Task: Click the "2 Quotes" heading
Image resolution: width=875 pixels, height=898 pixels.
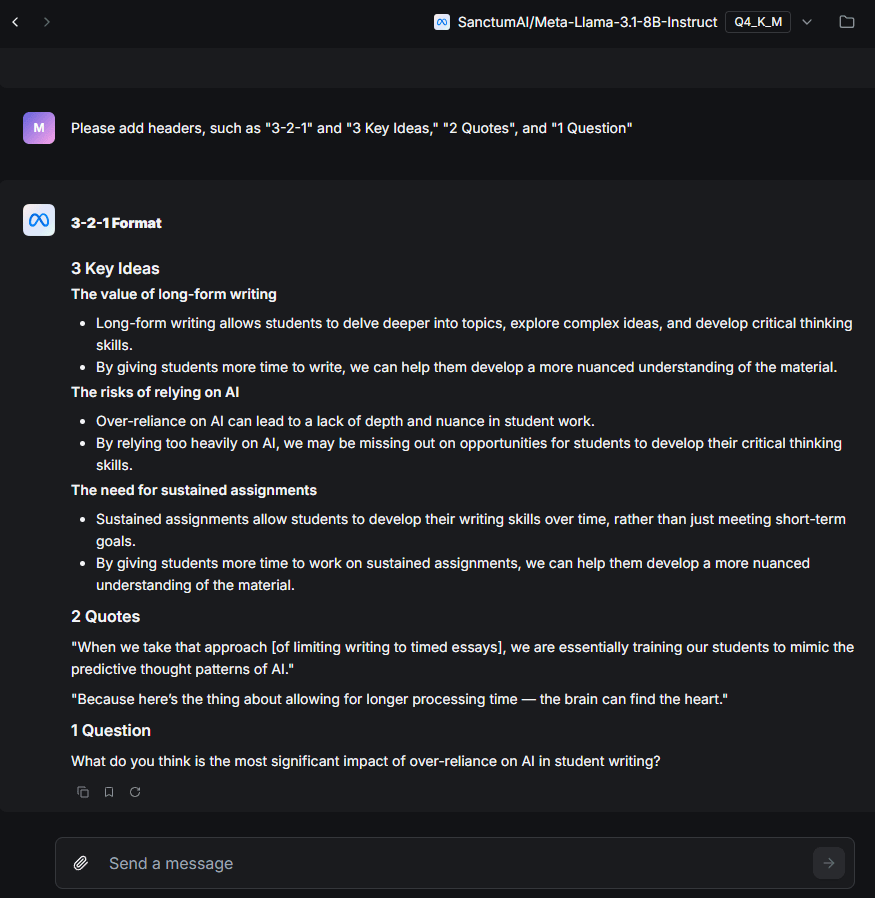Action: click(105, 616)
